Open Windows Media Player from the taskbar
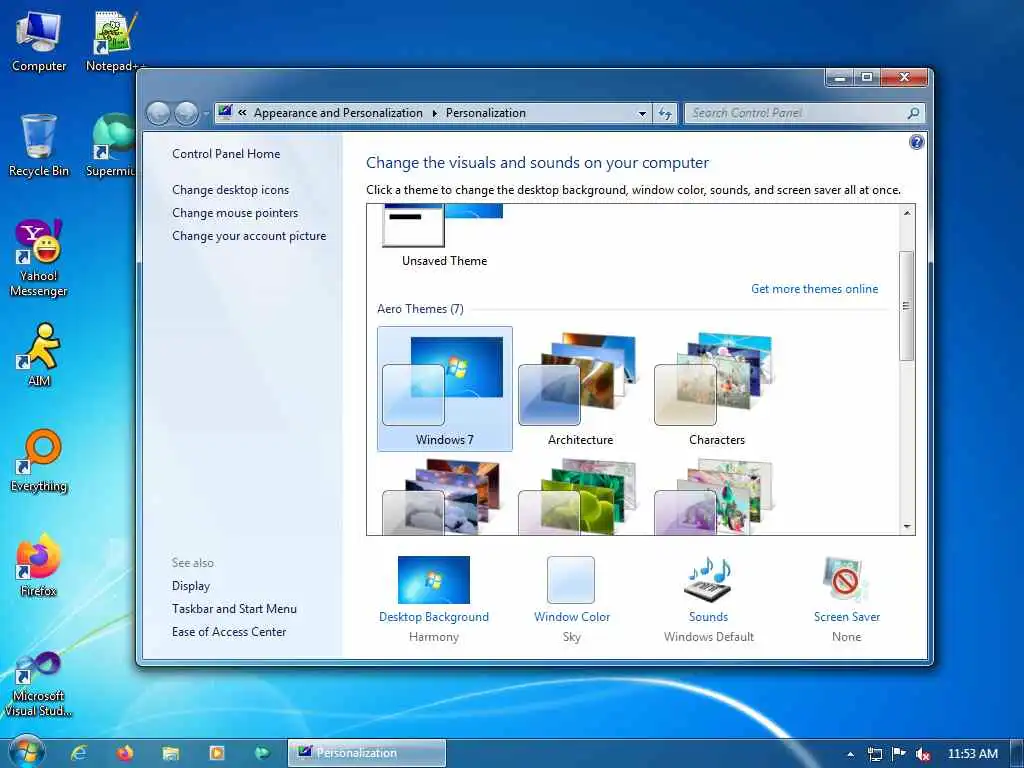The height and width of the screenshot is (768, 1024). point(216,753)
